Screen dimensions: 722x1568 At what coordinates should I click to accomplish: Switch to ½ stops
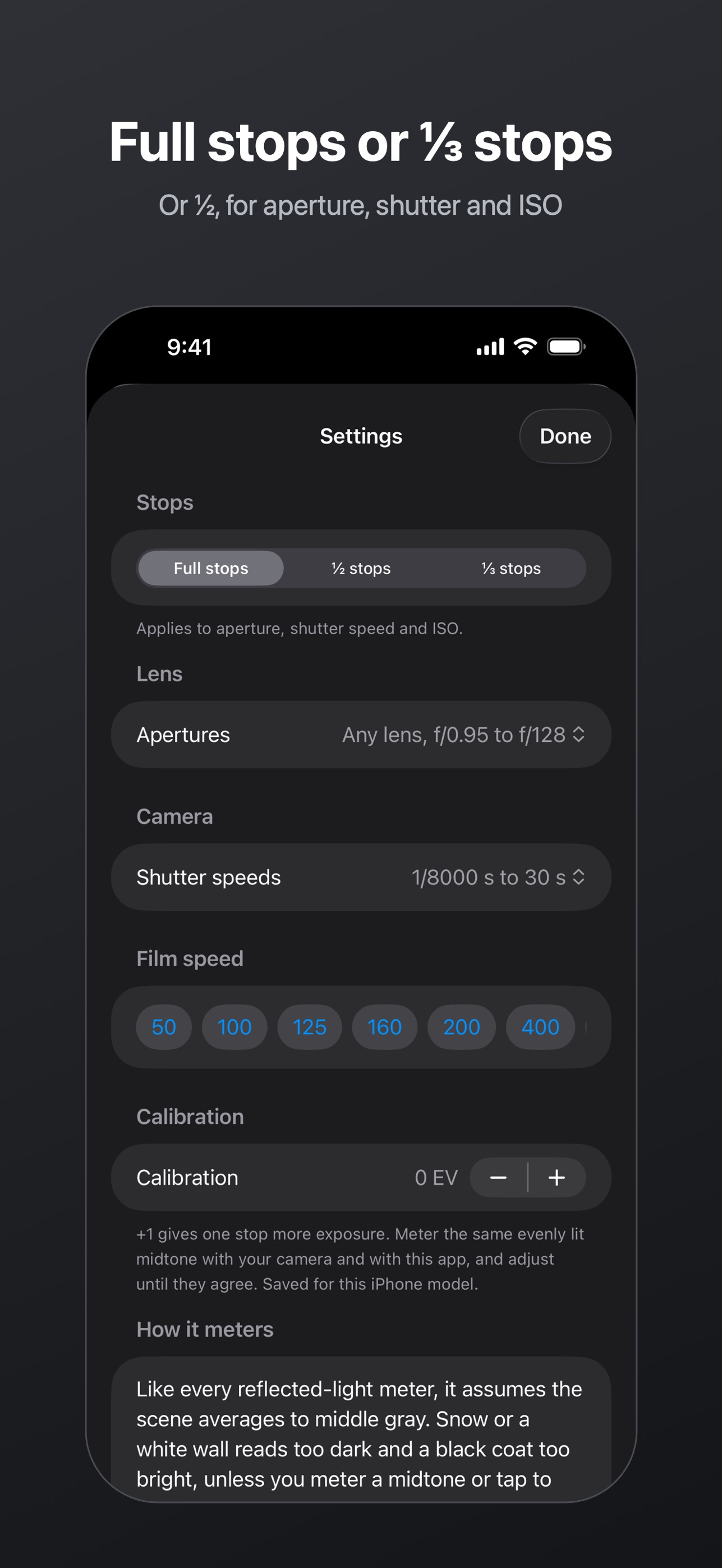tap(361, 568)
